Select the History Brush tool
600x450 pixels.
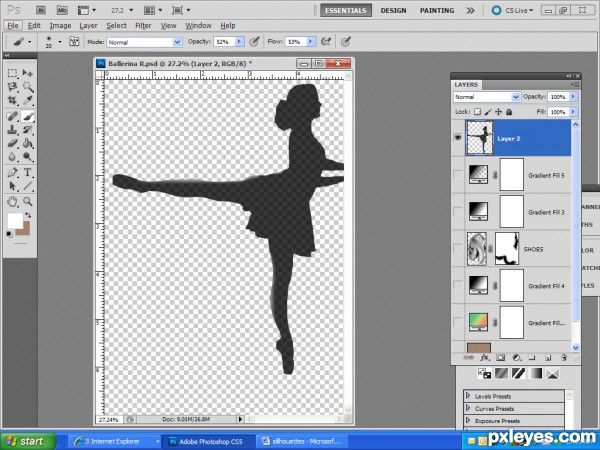pyautogui.click(x=28, y=130)
